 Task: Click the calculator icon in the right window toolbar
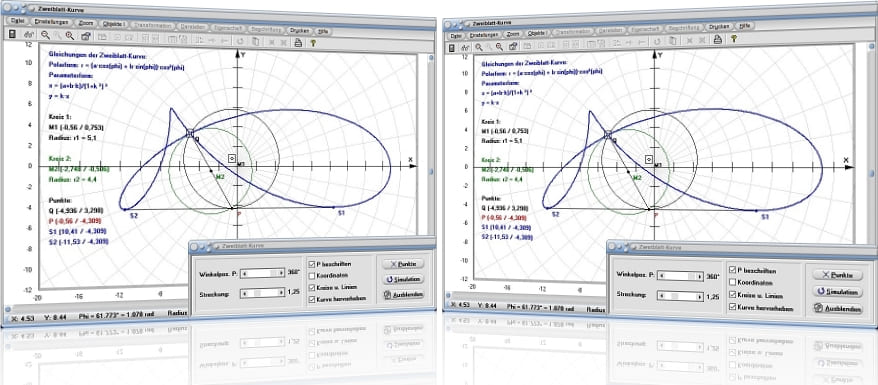click(451, 48)
